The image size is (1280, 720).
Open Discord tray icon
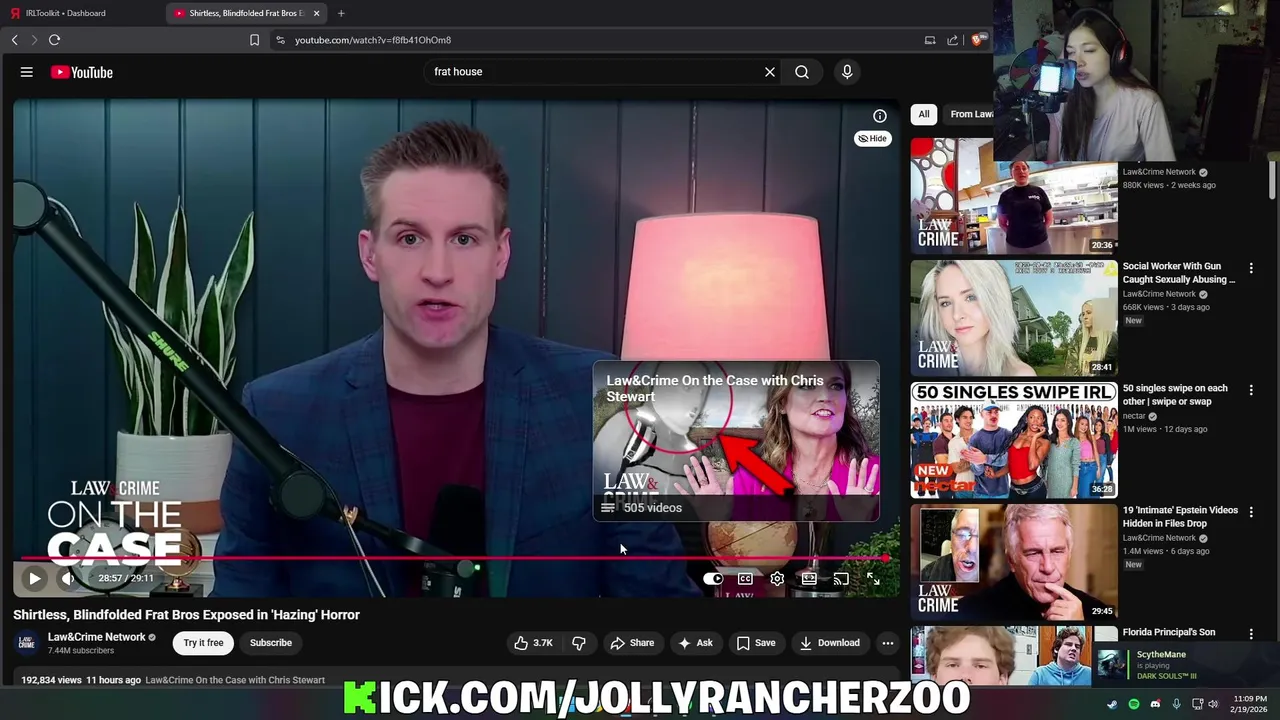[1156, 704]
